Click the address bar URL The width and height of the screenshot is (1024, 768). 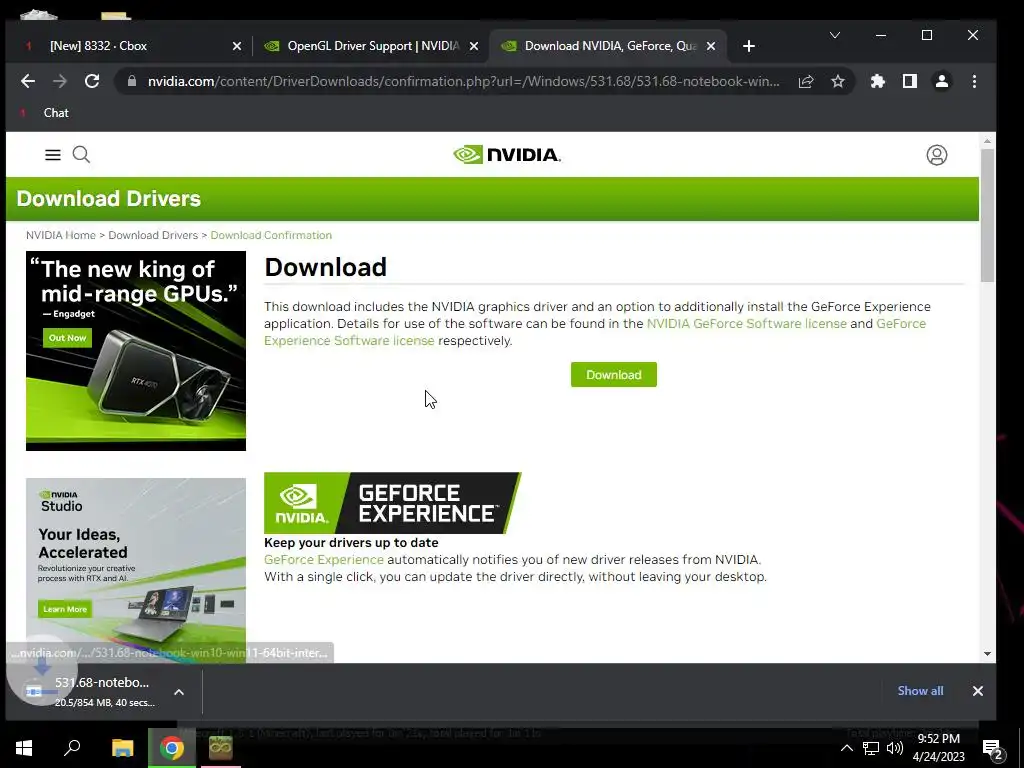pyautogui.click(x=463, y=81)
